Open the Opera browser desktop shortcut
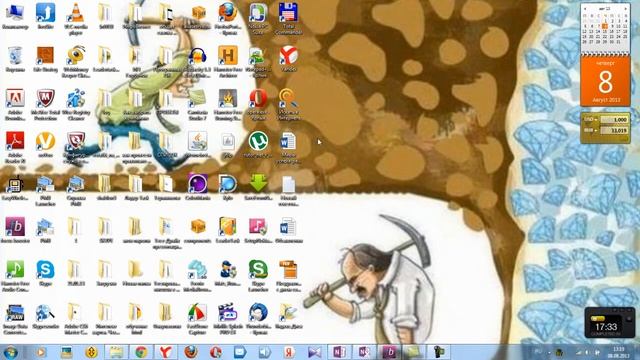Viewport: 640px width, 360px height. tap(258, 104)
